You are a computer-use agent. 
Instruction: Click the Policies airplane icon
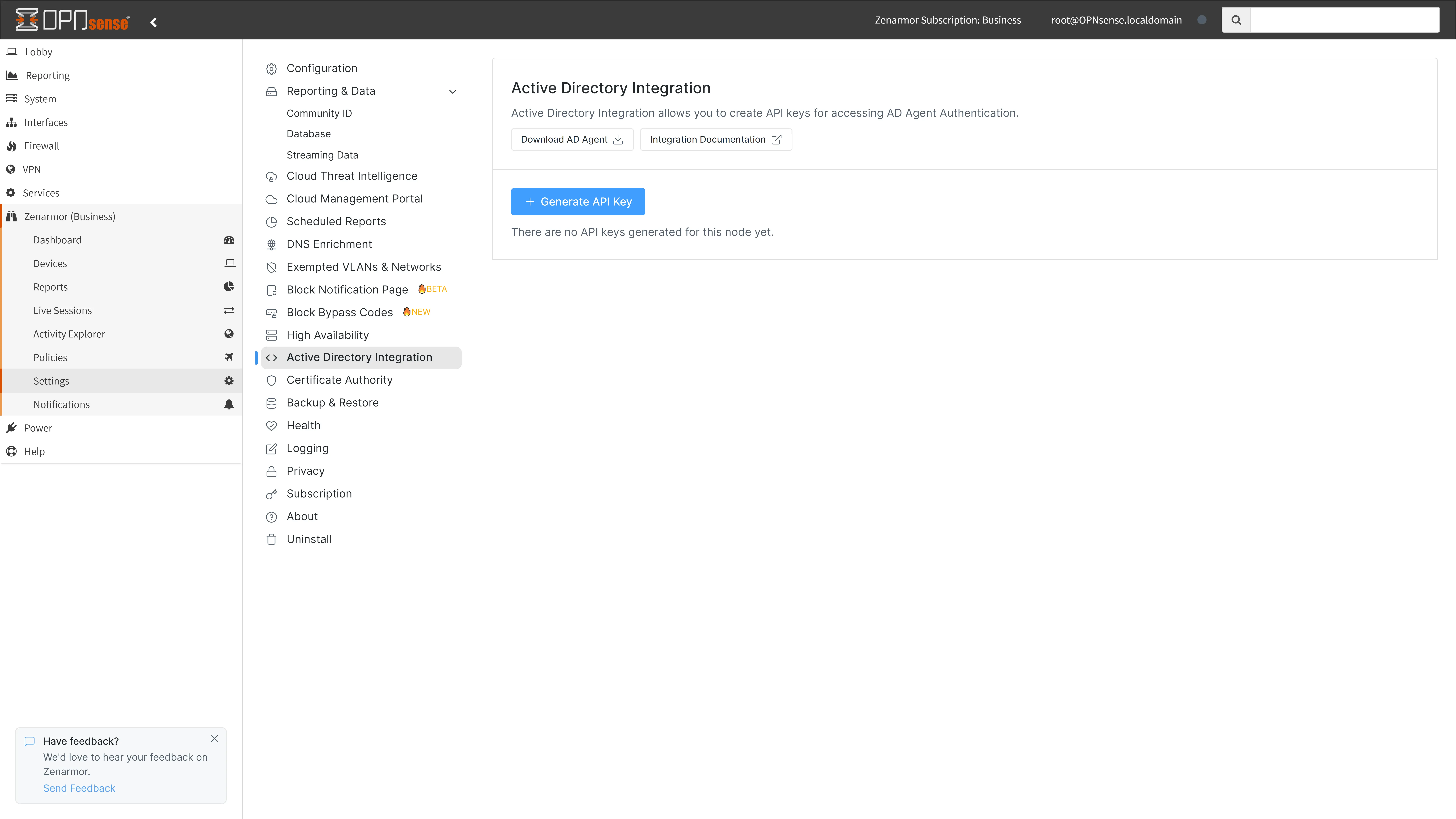[229, 357]
